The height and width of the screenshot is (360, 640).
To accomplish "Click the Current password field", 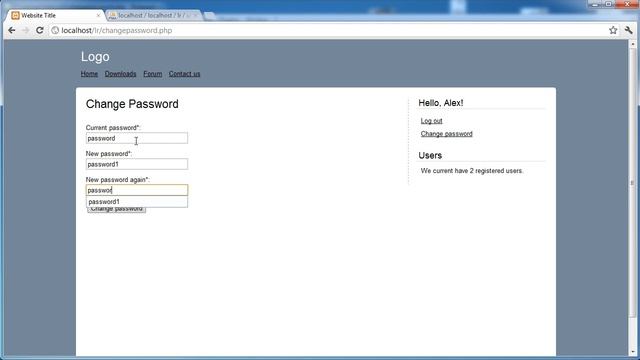I will [x=137, y=138].
